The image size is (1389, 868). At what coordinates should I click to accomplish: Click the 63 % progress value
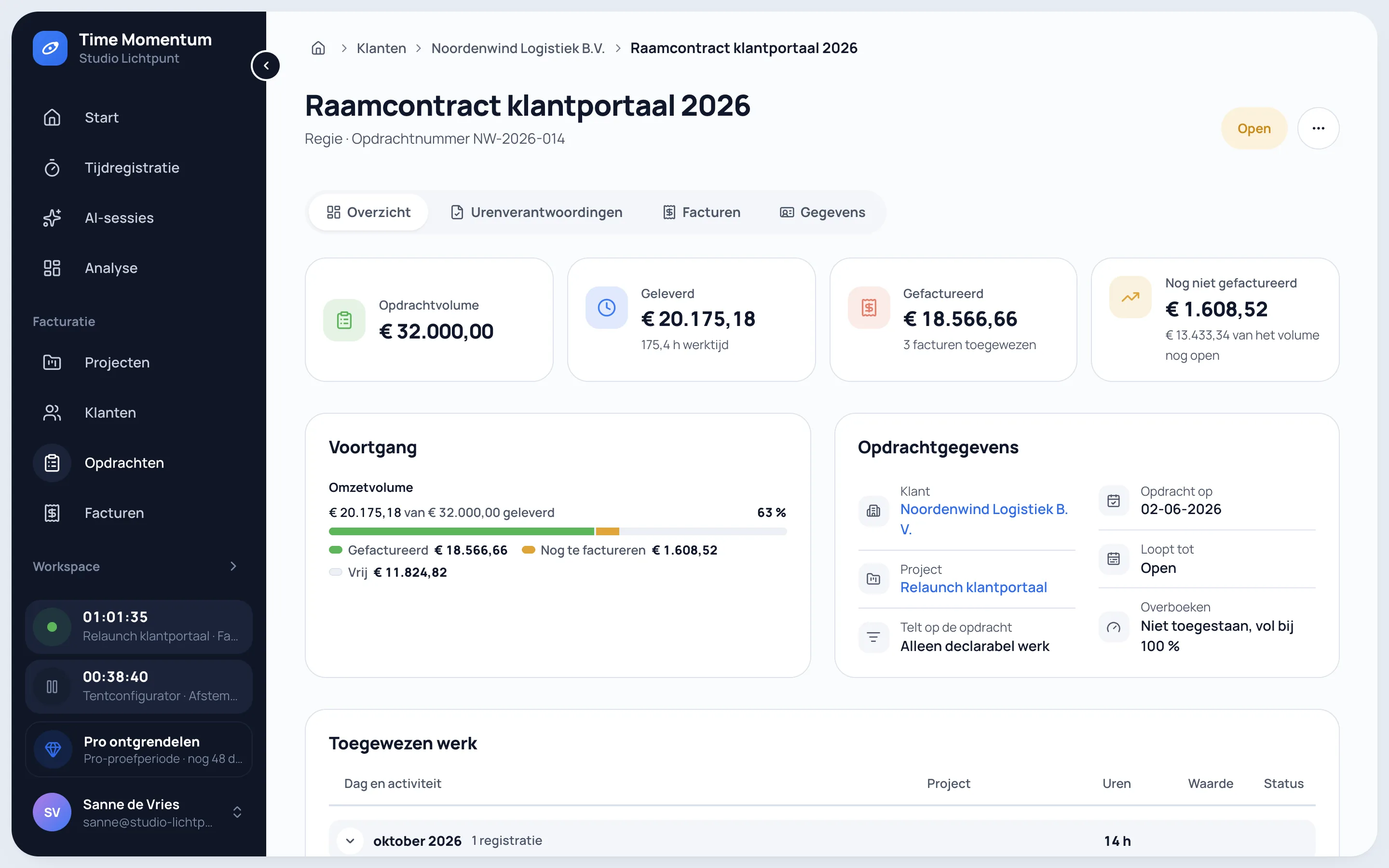coord(771,512)
